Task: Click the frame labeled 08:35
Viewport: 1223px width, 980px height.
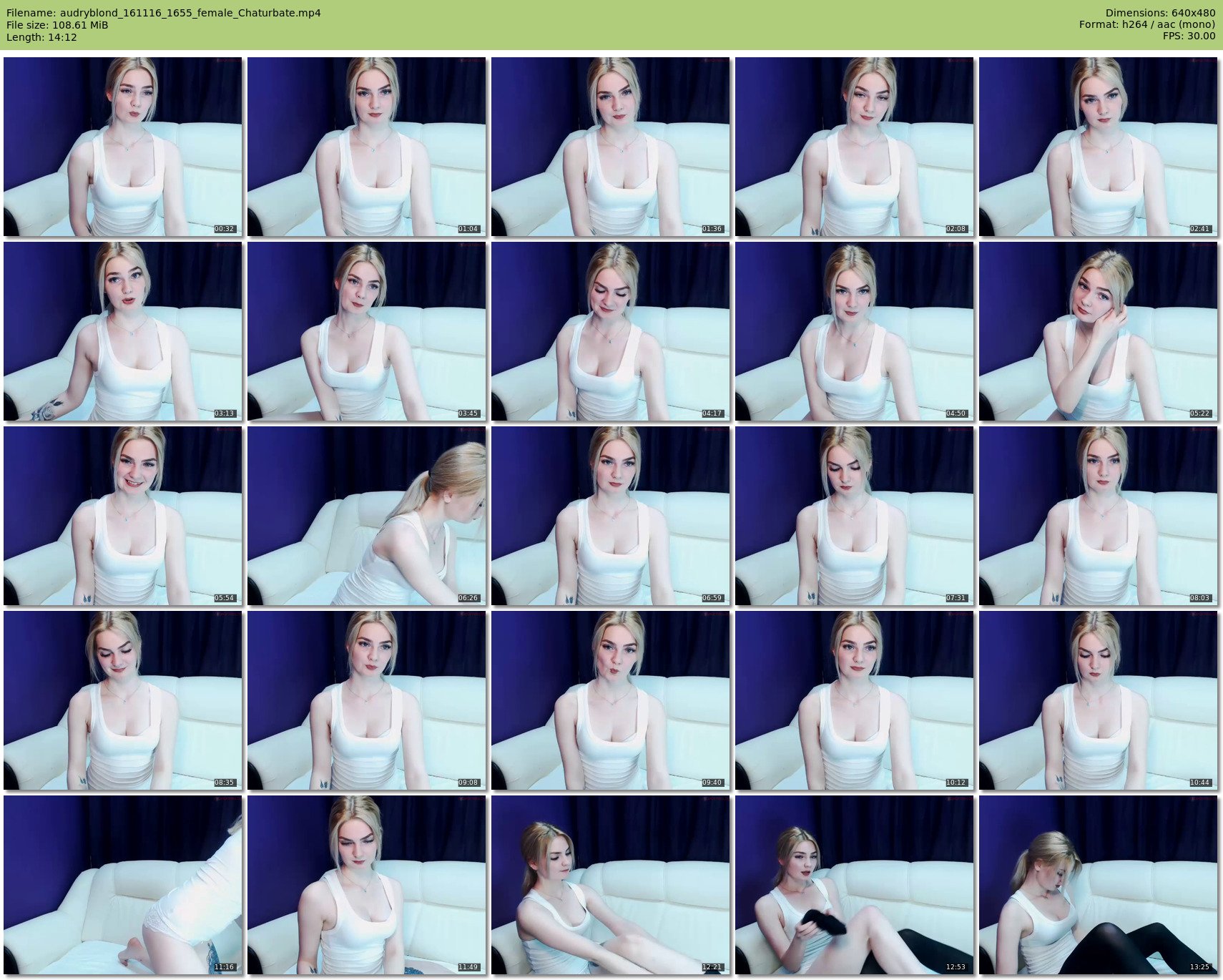Action: [122, 700]
